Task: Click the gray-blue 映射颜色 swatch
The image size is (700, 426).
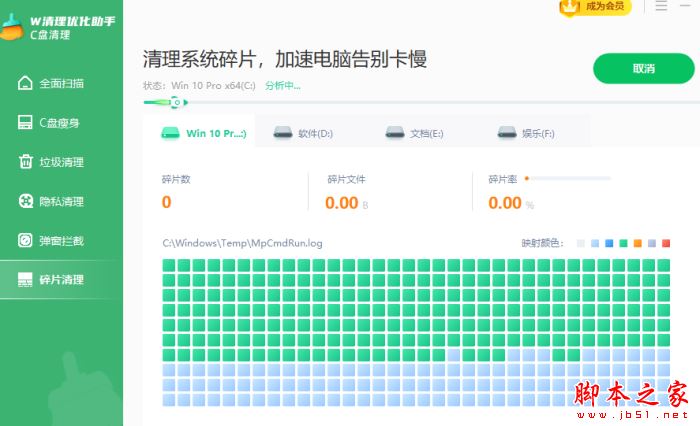Action: coord(652,243)
